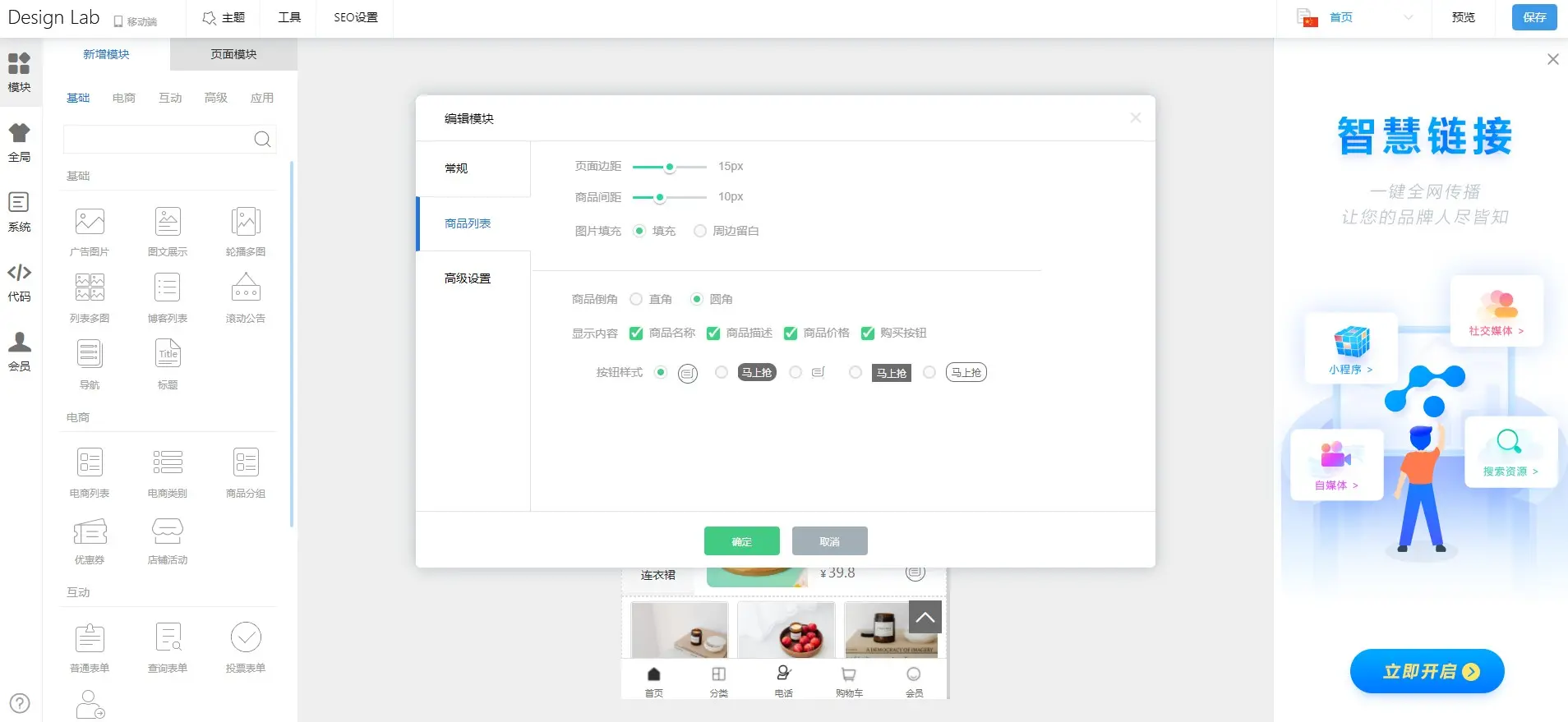Add the 电商类别 module
The image size is (1568, 722).
168,472
